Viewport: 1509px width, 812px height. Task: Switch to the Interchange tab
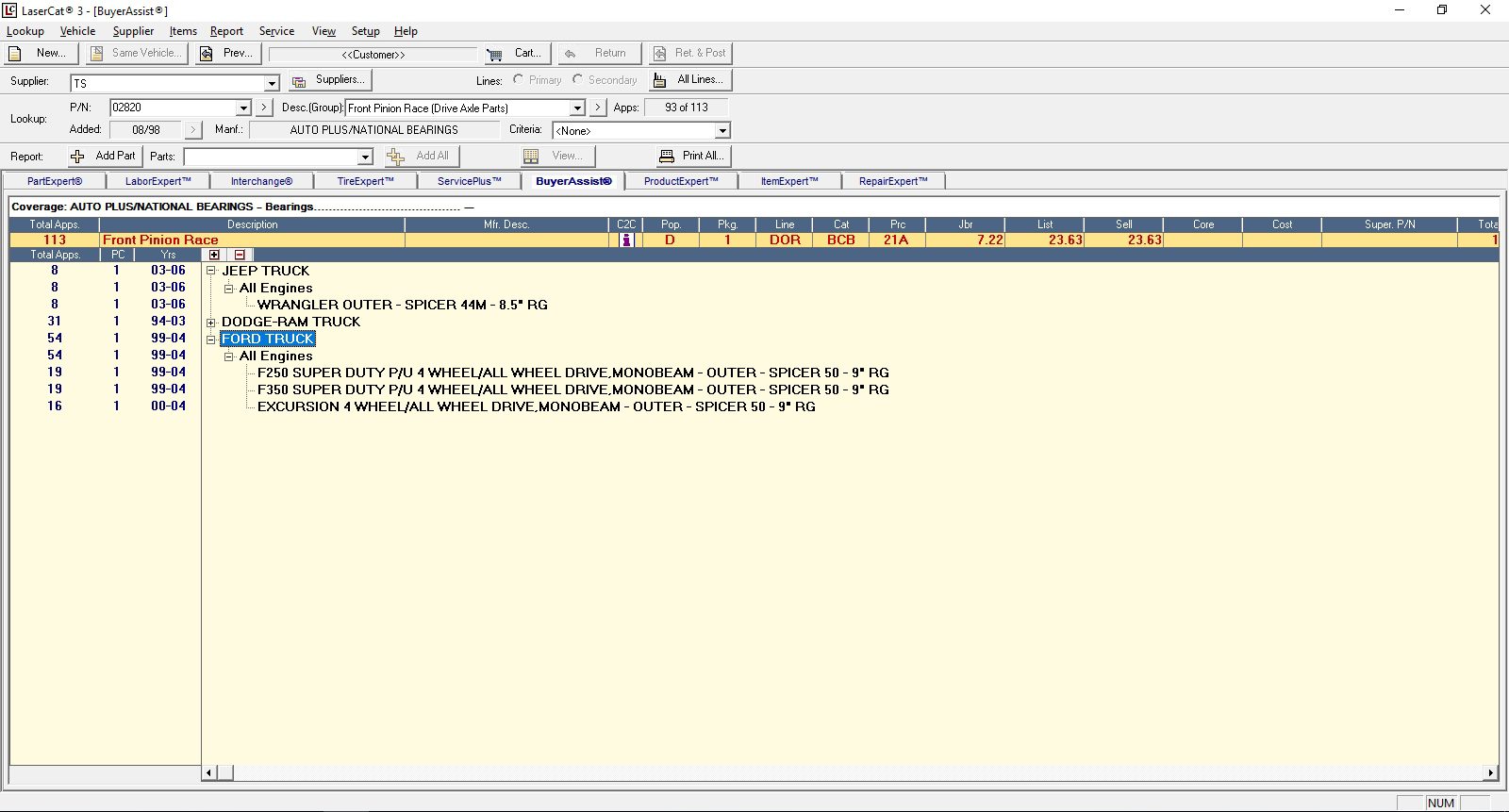[261, 181]
